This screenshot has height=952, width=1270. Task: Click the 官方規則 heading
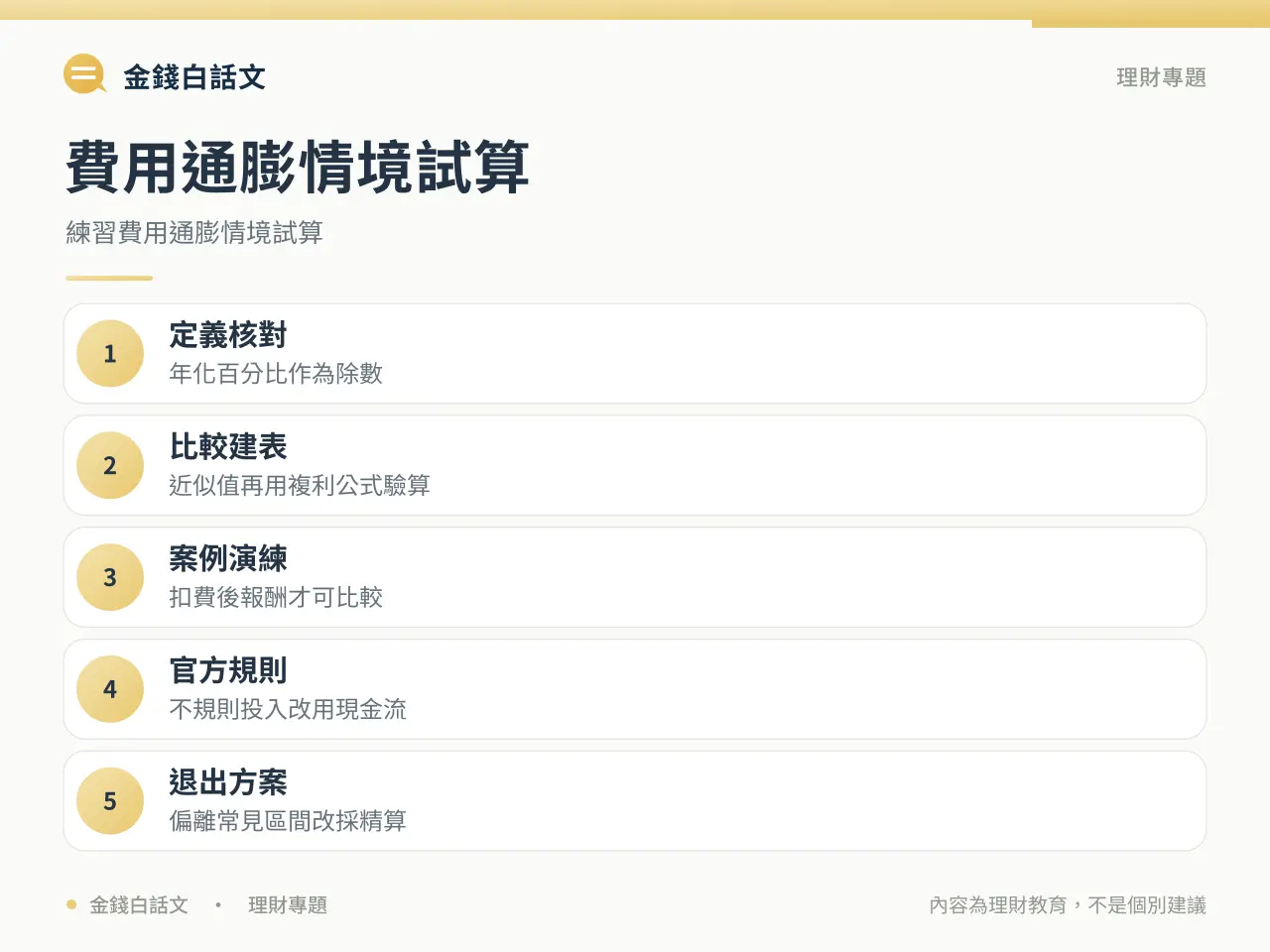tap(228, 670)
